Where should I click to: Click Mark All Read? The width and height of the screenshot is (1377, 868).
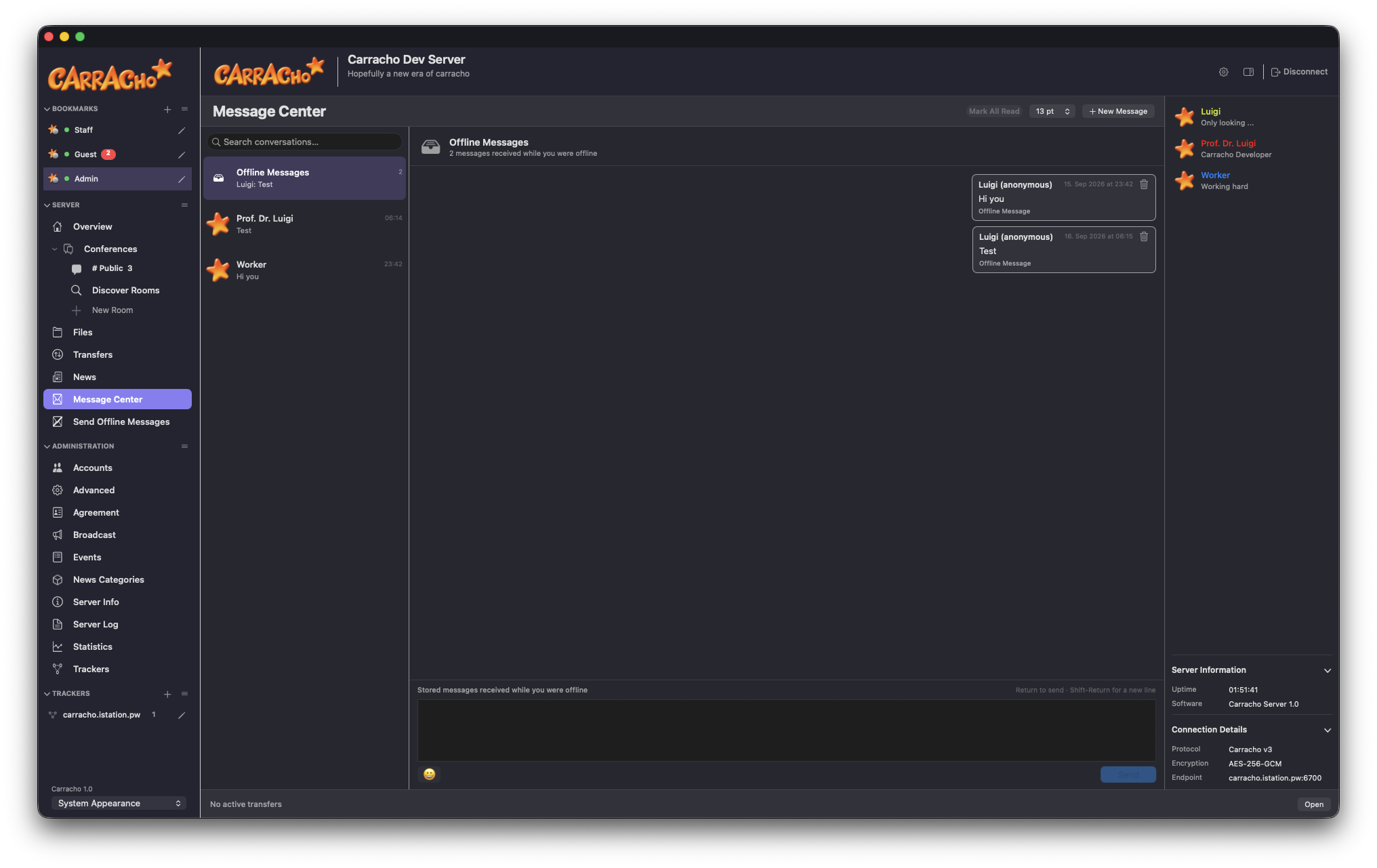(994, 112)
